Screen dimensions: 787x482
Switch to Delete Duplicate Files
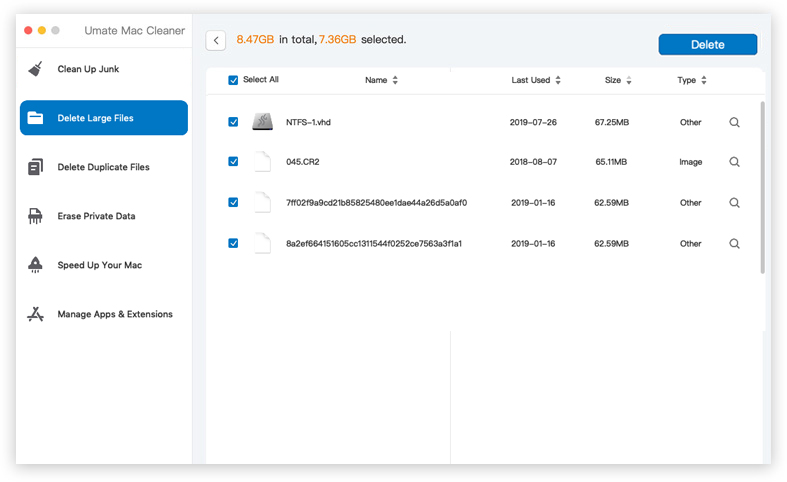(104, 167)
